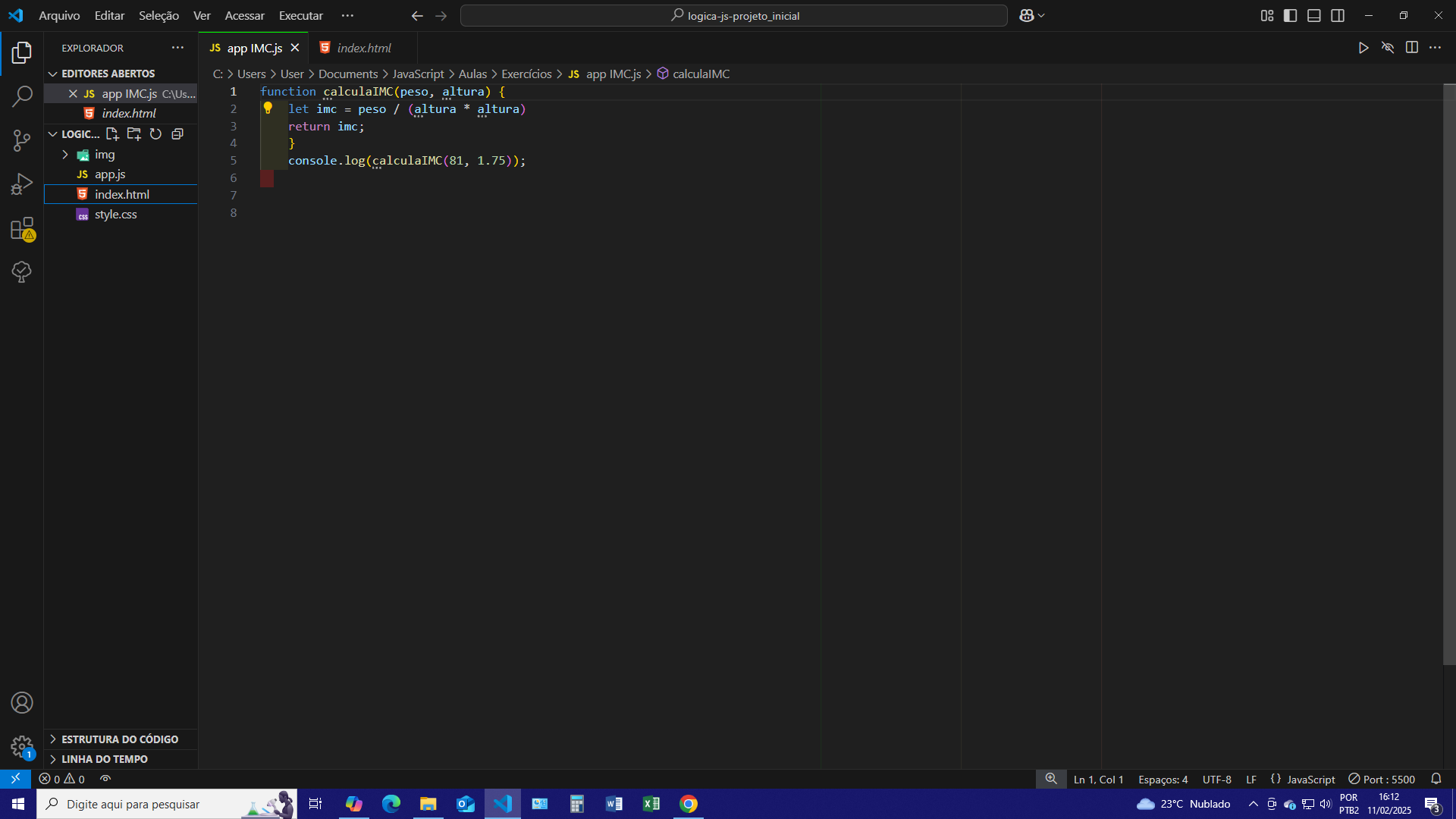Viewport: 1456px width, 819px height.
Task: Click the Split Editor icon in toolbar
Action: point(1412,47)
